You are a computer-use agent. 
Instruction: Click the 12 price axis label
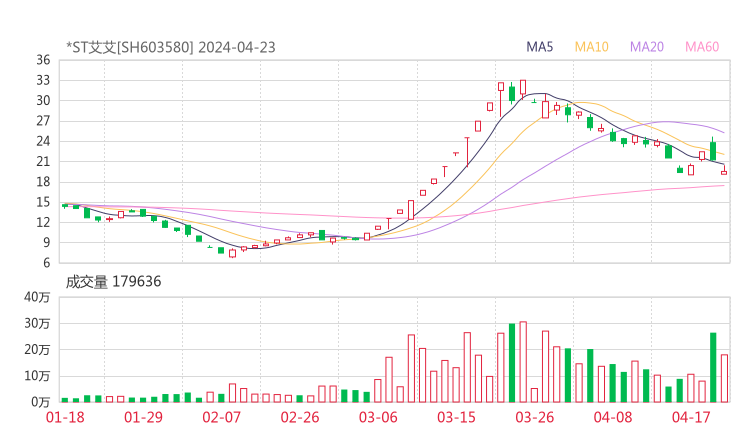point(43,222)
